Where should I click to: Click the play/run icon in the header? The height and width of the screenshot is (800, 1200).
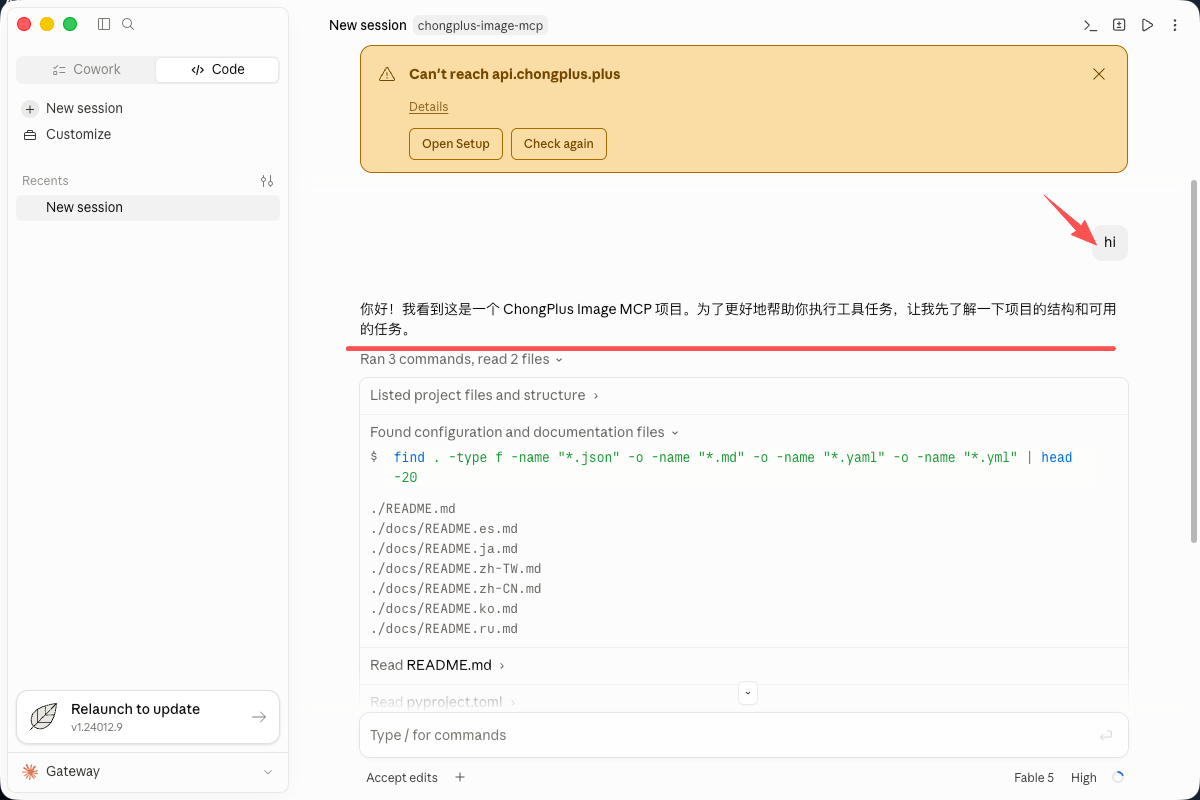point(1148,25)
